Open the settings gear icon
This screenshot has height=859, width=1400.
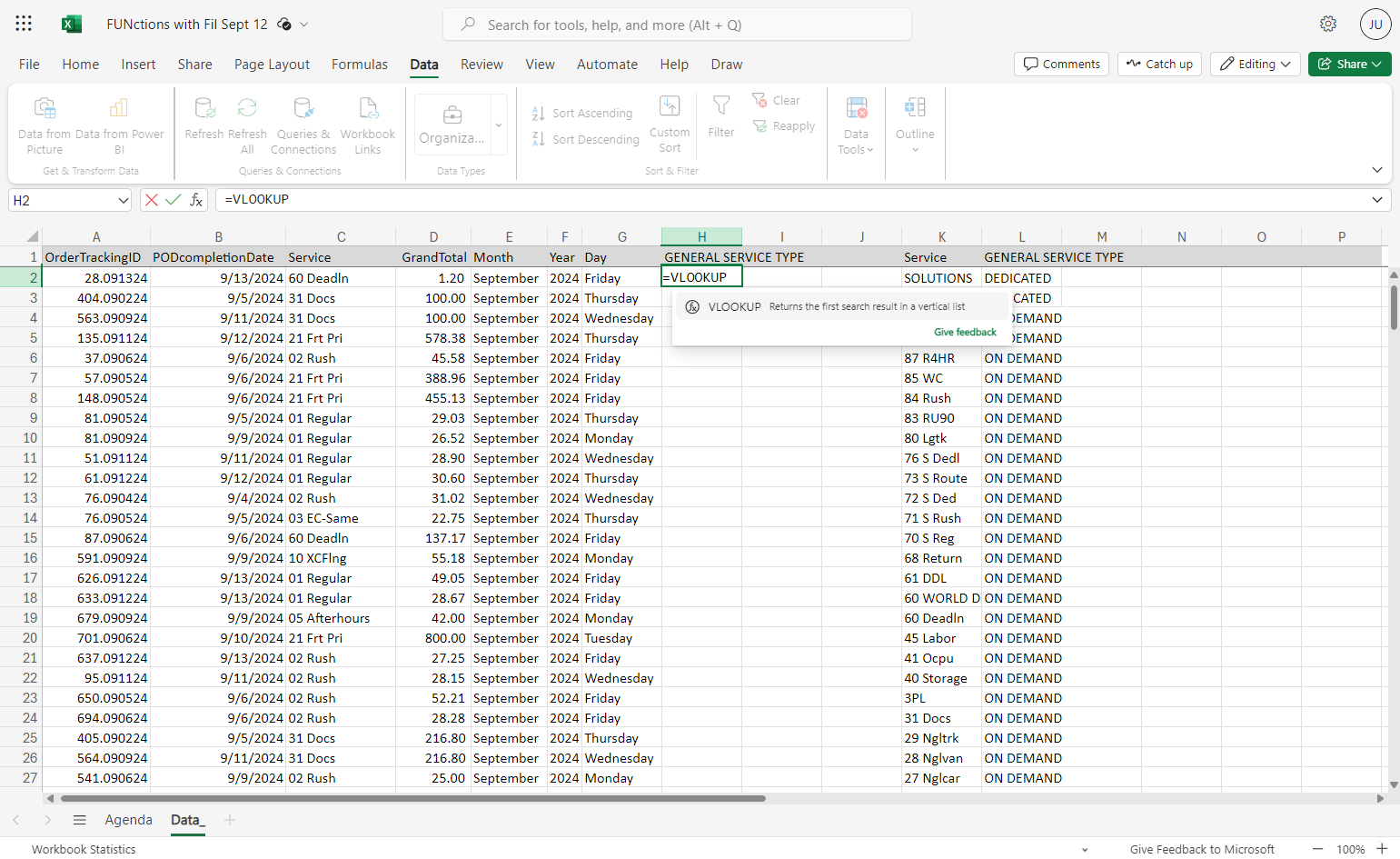1328,25
